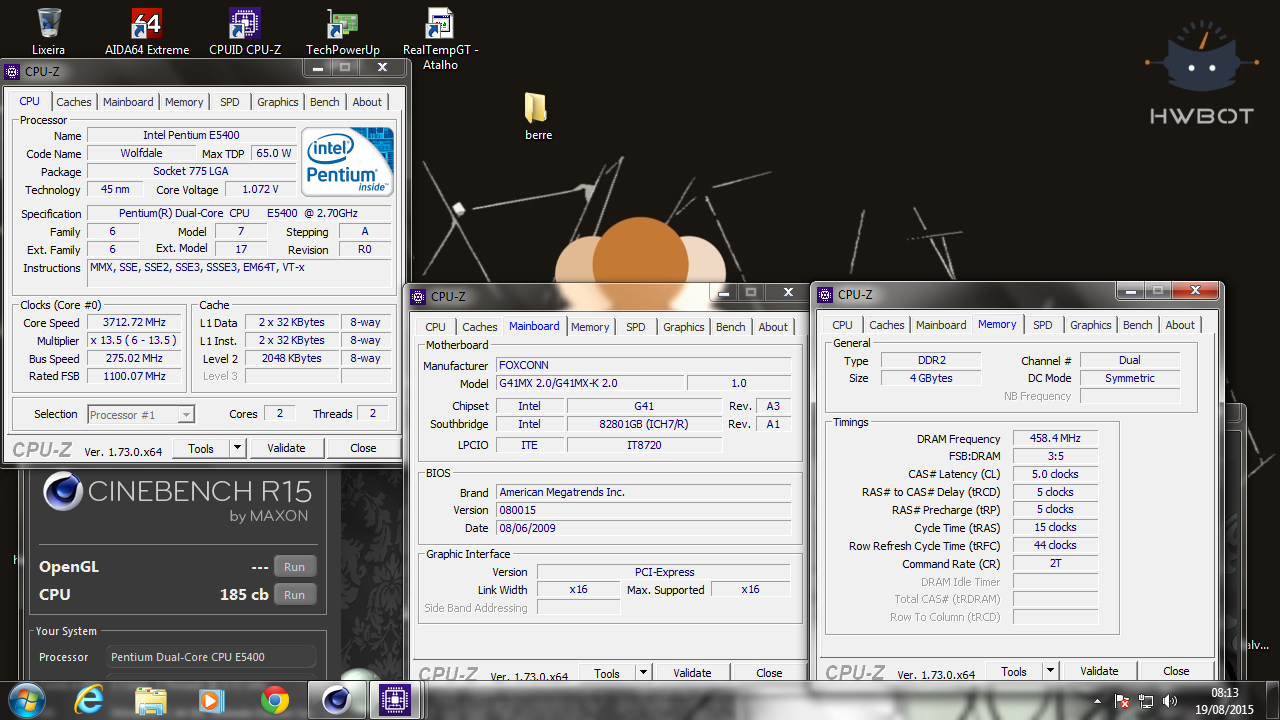Open CPU tab in Mainboard window
This screenshot has width=1280, height=720.
(x=436, y=327)
